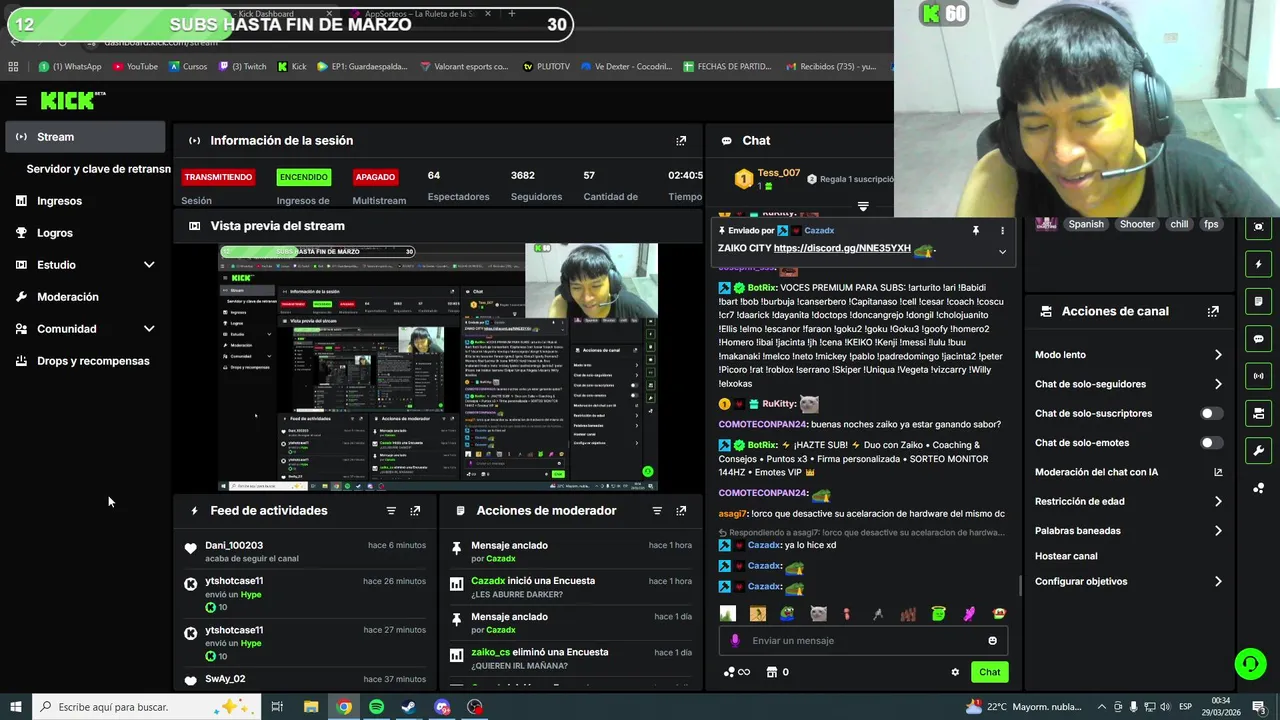Click the three-dots icon under the wrench
The width and height of the screenshot is (1280, 720).
point(1258,488)
